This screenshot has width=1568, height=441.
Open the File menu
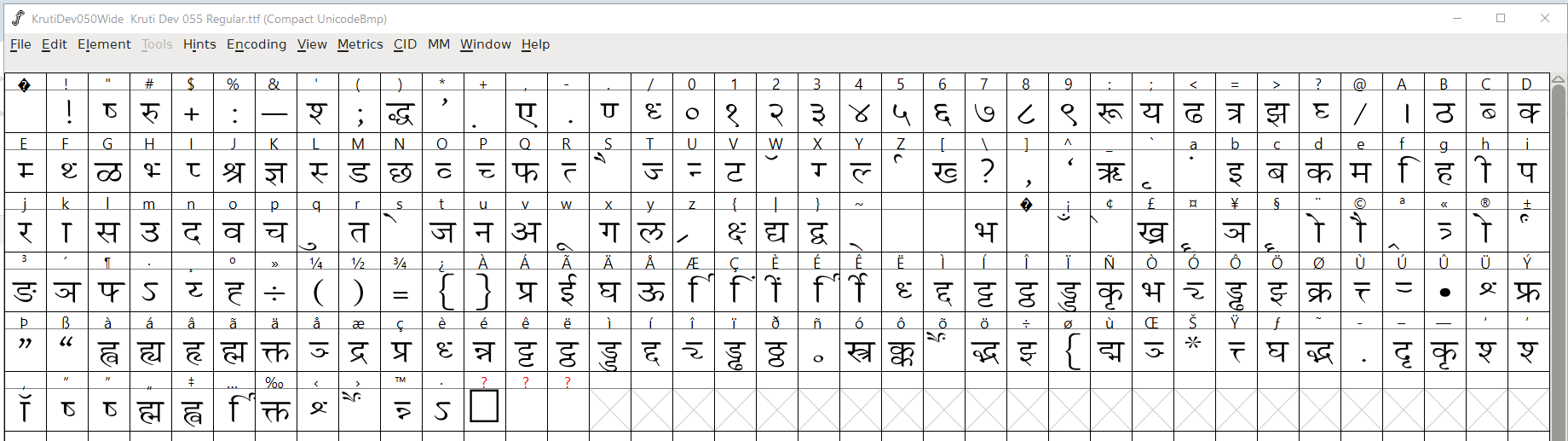[20, 44]
